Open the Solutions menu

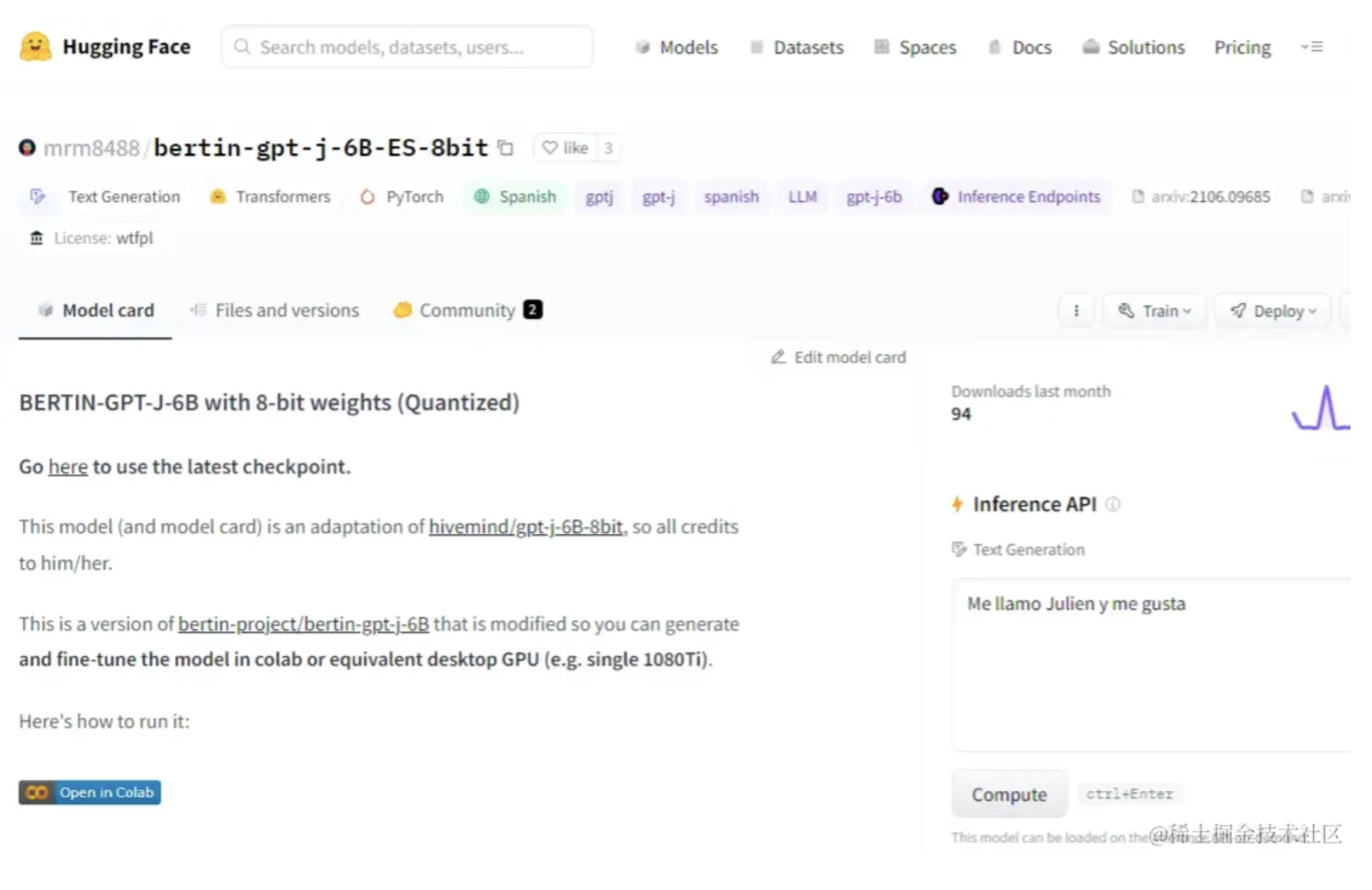[1134, 47]
